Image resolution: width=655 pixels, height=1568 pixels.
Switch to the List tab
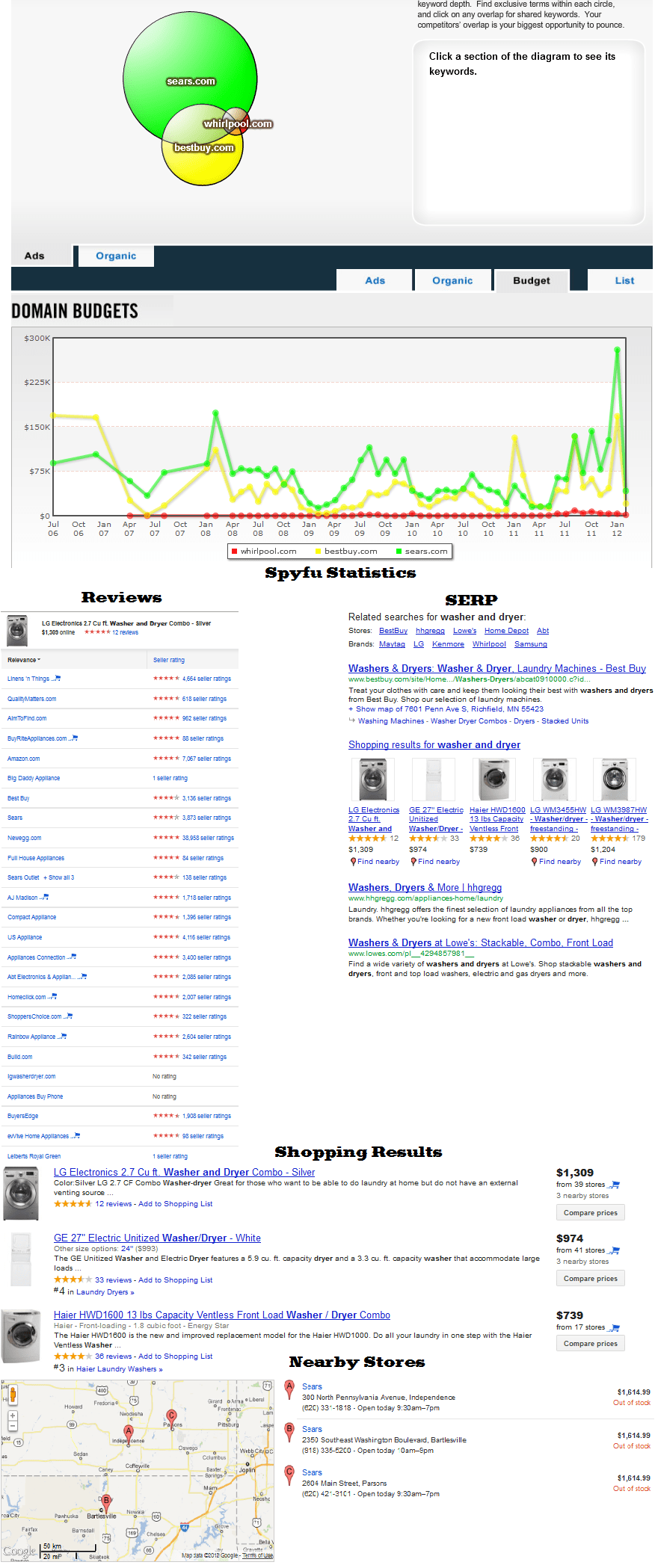(621, 280)
